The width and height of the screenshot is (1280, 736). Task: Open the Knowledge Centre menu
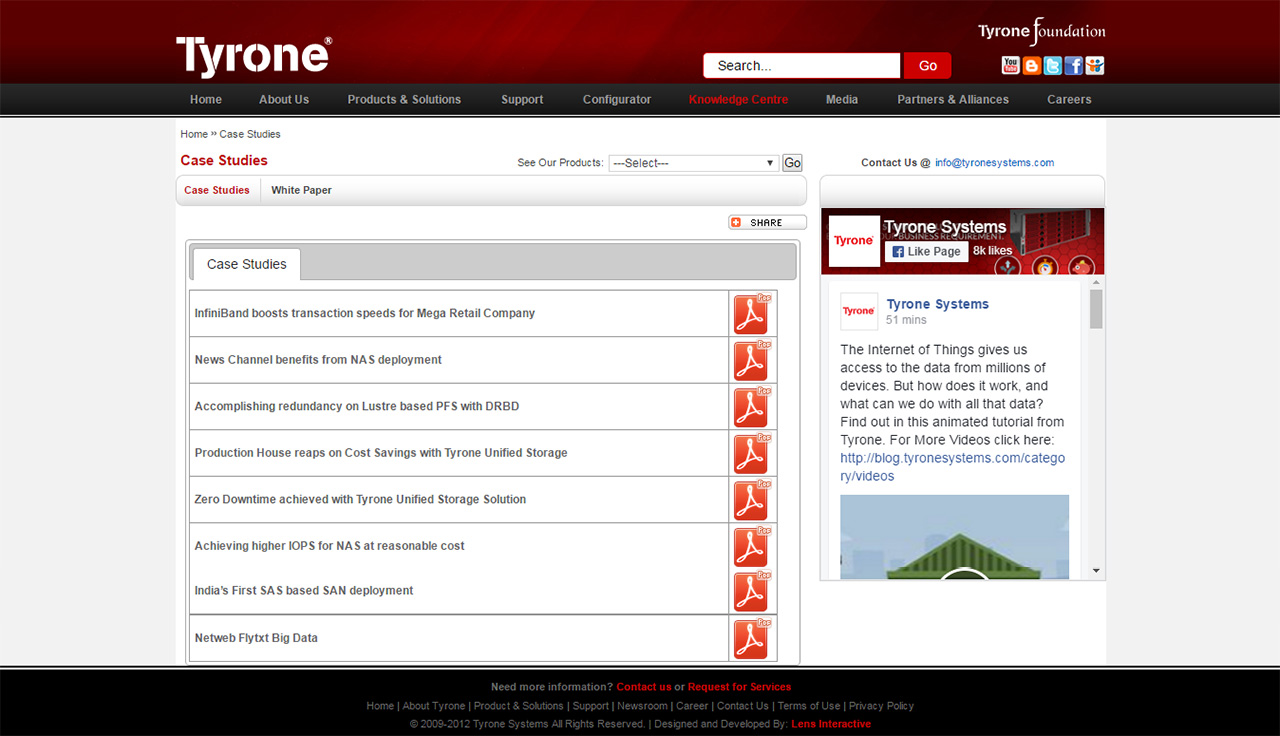[x=738, y=100]
